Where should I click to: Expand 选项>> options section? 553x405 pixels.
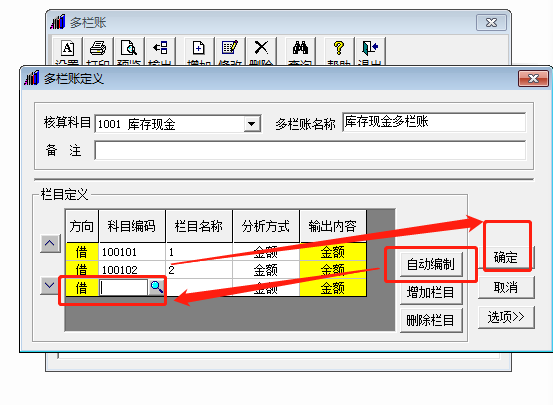(506, 317)
